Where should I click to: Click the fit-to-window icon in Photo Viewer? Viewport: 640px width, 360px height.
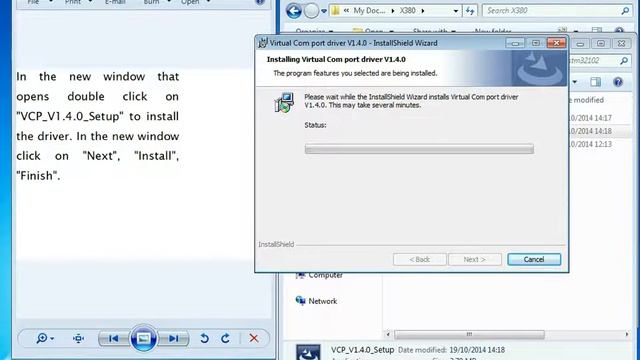point(78,338)
